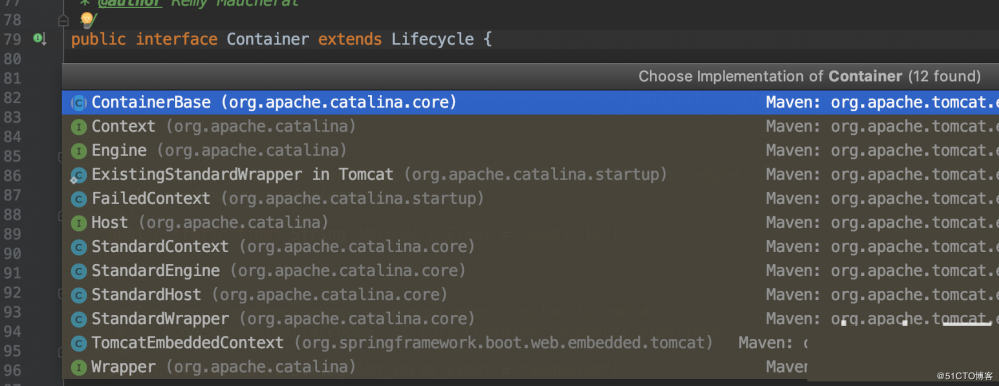Click the StandardWrapper class icon

(x=78, y=319)
